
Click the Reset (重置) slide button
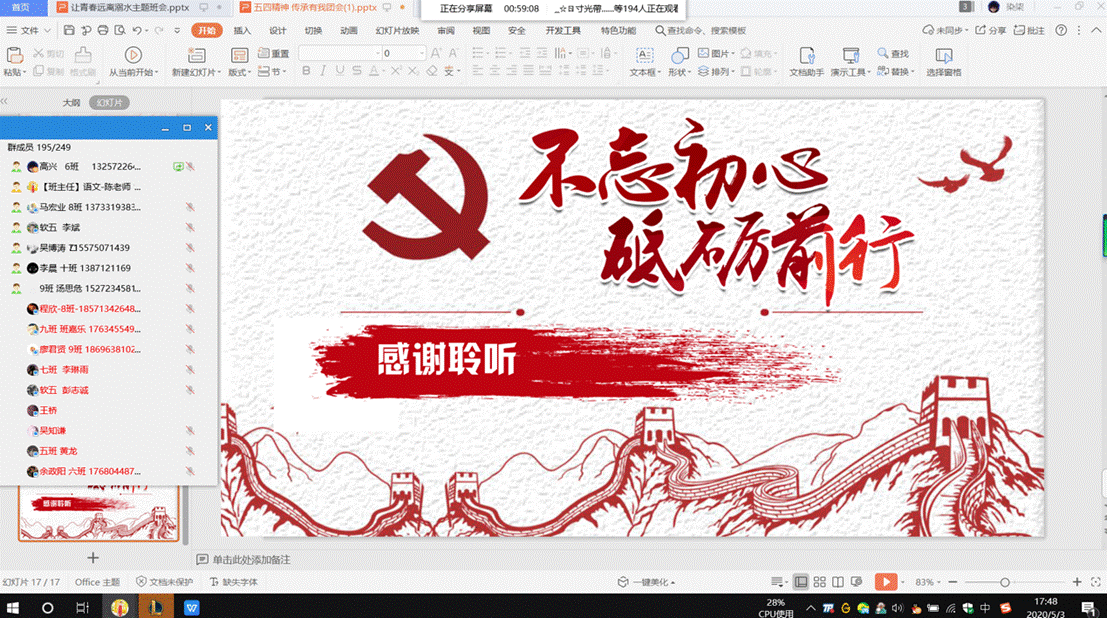click(x=274, y=54)
